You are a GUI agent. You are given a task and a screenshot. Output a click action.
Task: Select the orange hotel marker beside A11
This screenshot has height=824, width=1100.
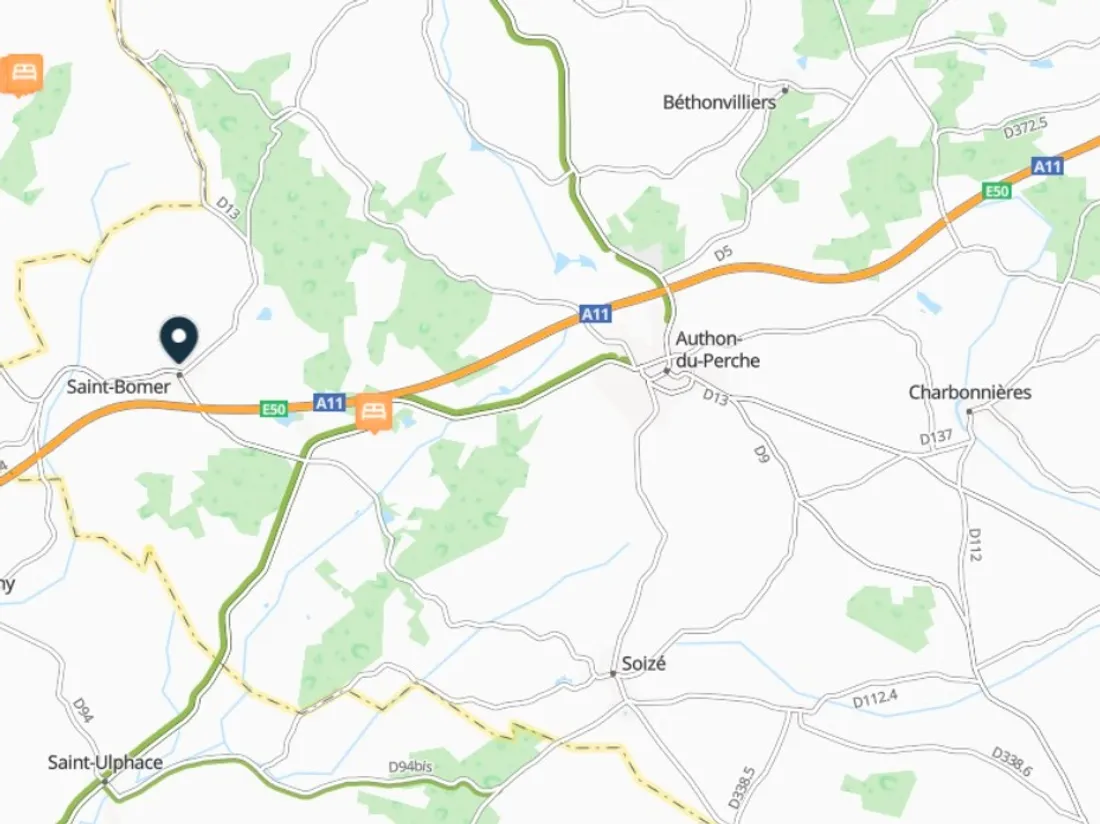click(374, 412)
